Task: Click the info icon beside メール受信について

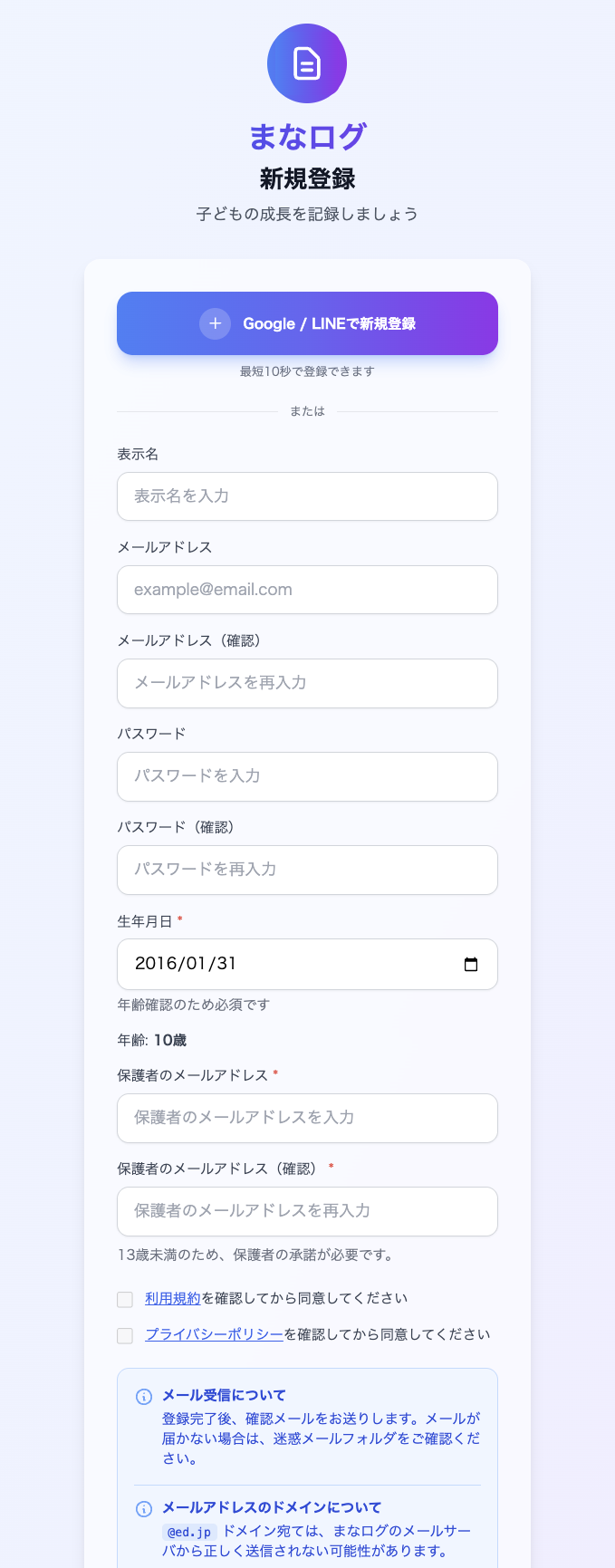Action: pos(142,1396)
